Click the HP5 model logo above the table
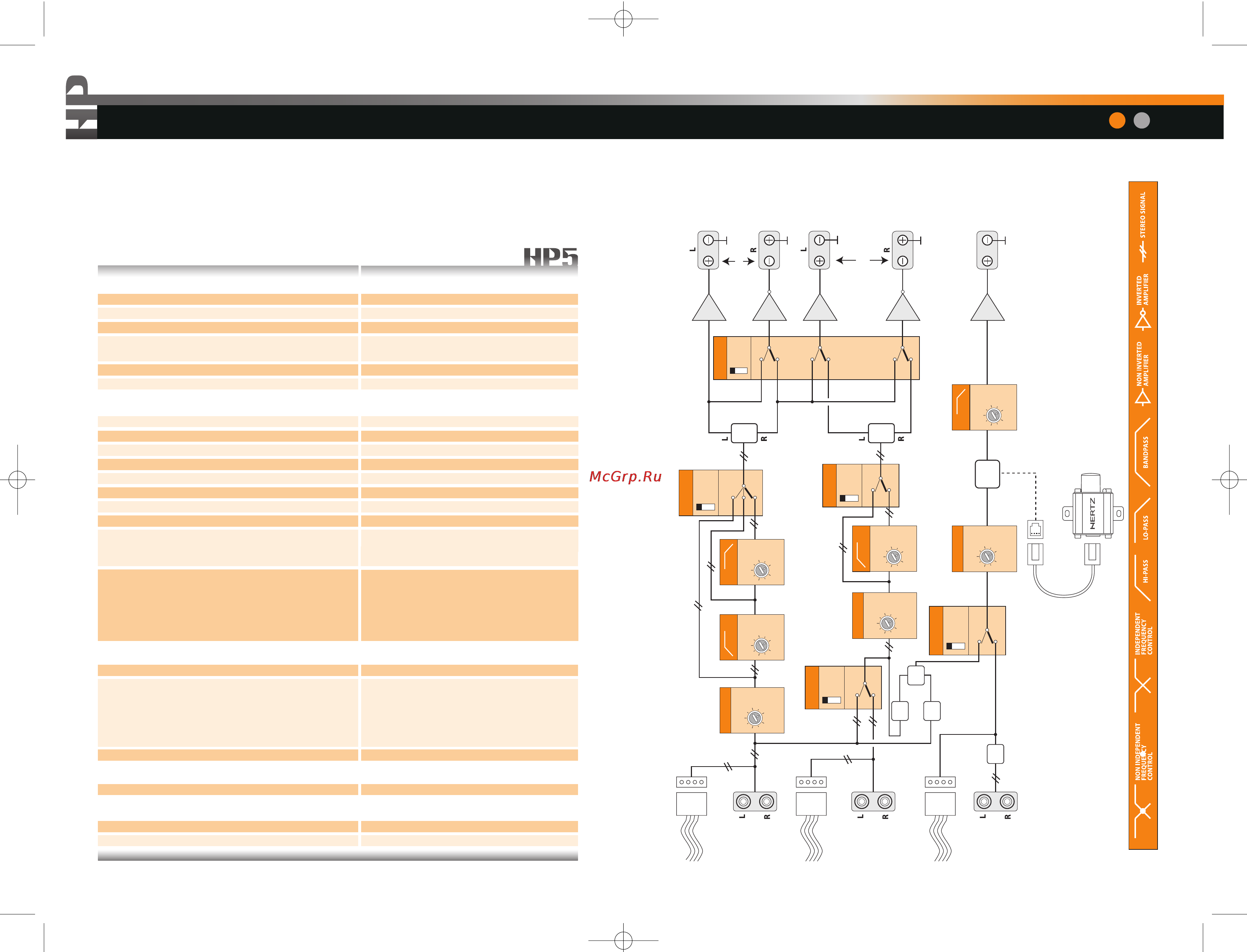1247x952 pixels. coord(550,257)
